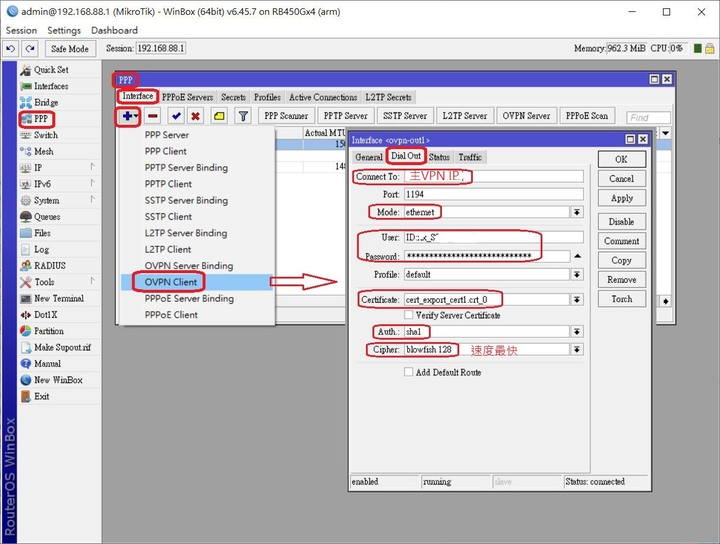
Task: Click the Find search box
Action: tap(648, 118)
